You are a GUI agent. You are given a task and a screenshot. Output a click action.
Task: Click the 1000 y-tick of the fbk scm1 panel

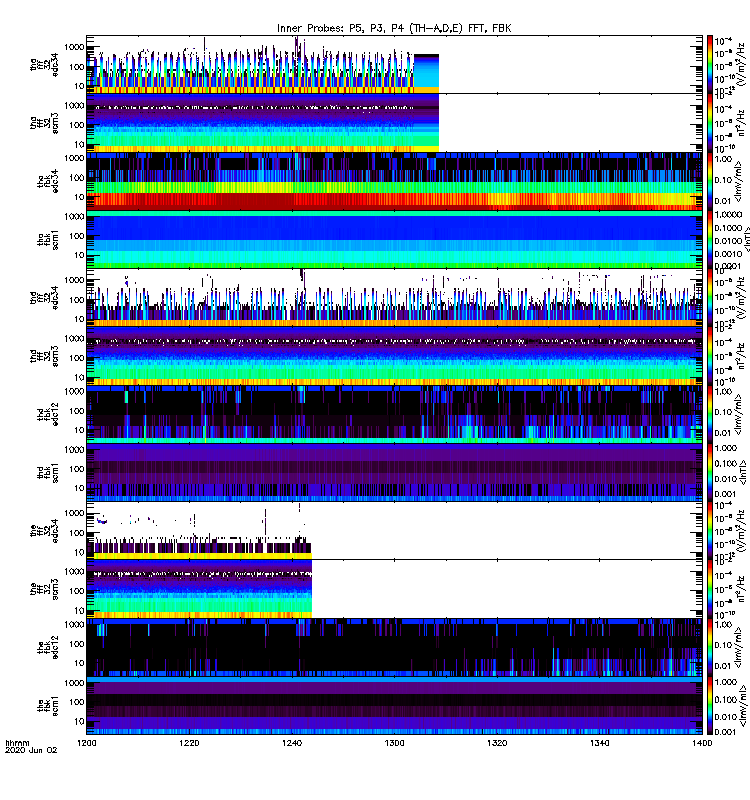point(74,683)
